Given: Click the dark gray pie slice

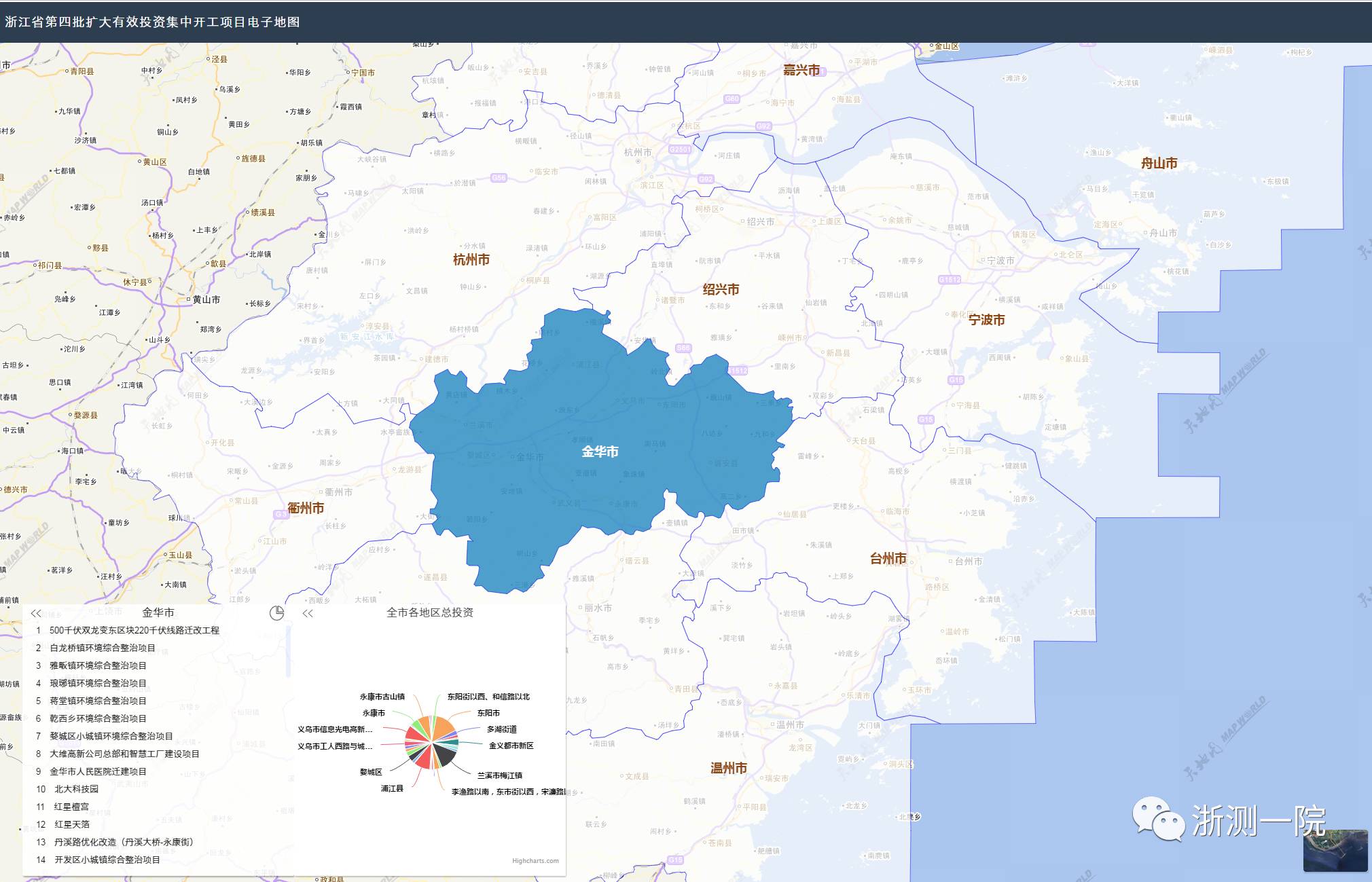Looking at the screenshot, I should pos(444,754).
